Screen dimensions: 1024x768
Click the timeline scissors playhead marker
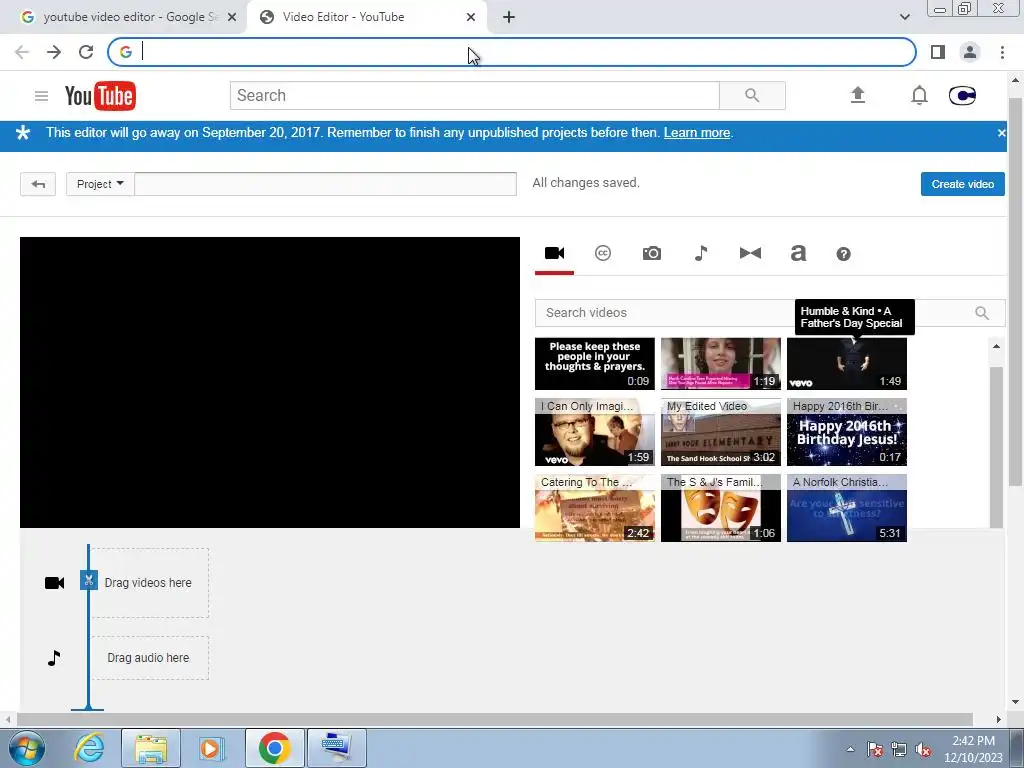click(x=89, y=580)
